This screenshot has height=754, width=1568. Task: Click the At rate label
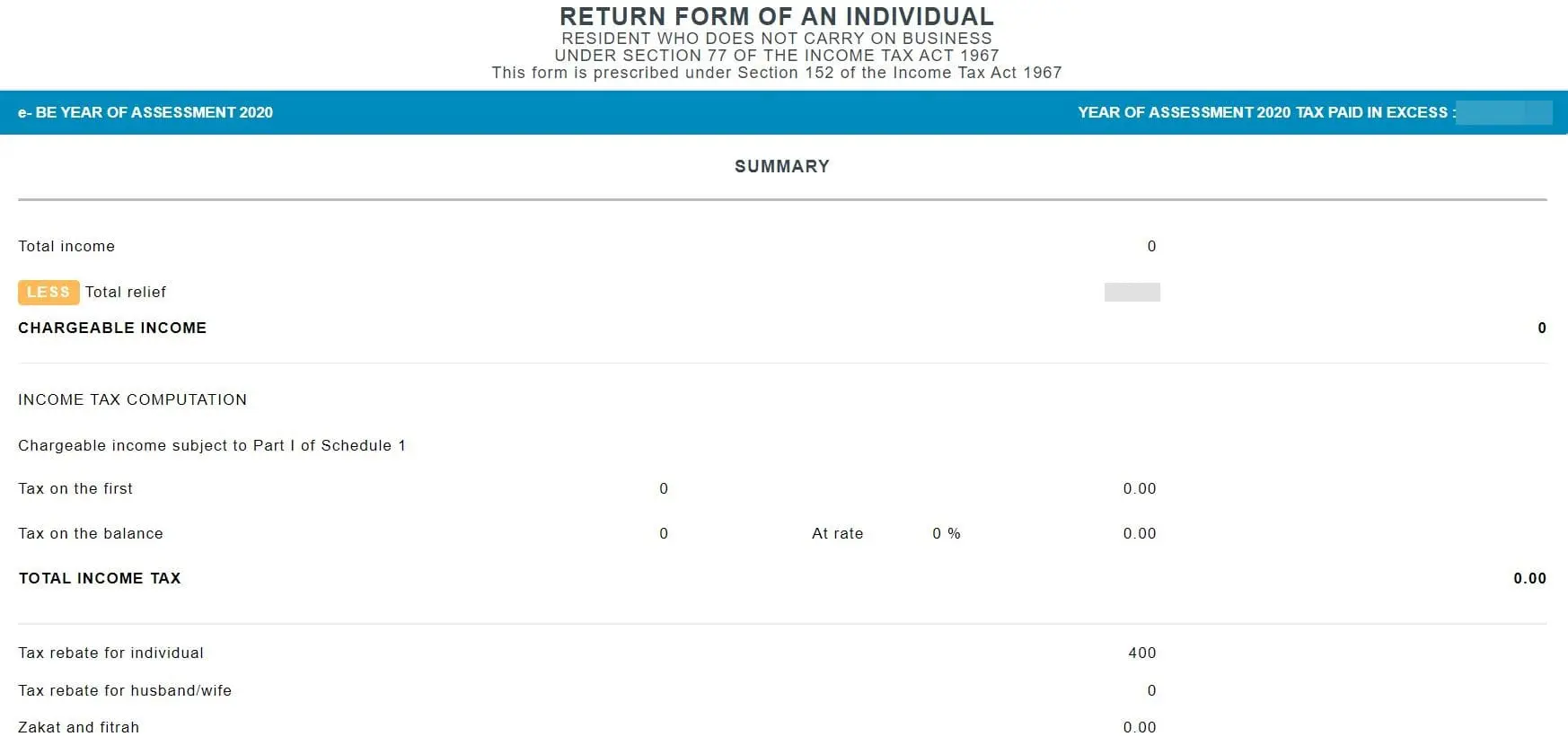[837, 534]
